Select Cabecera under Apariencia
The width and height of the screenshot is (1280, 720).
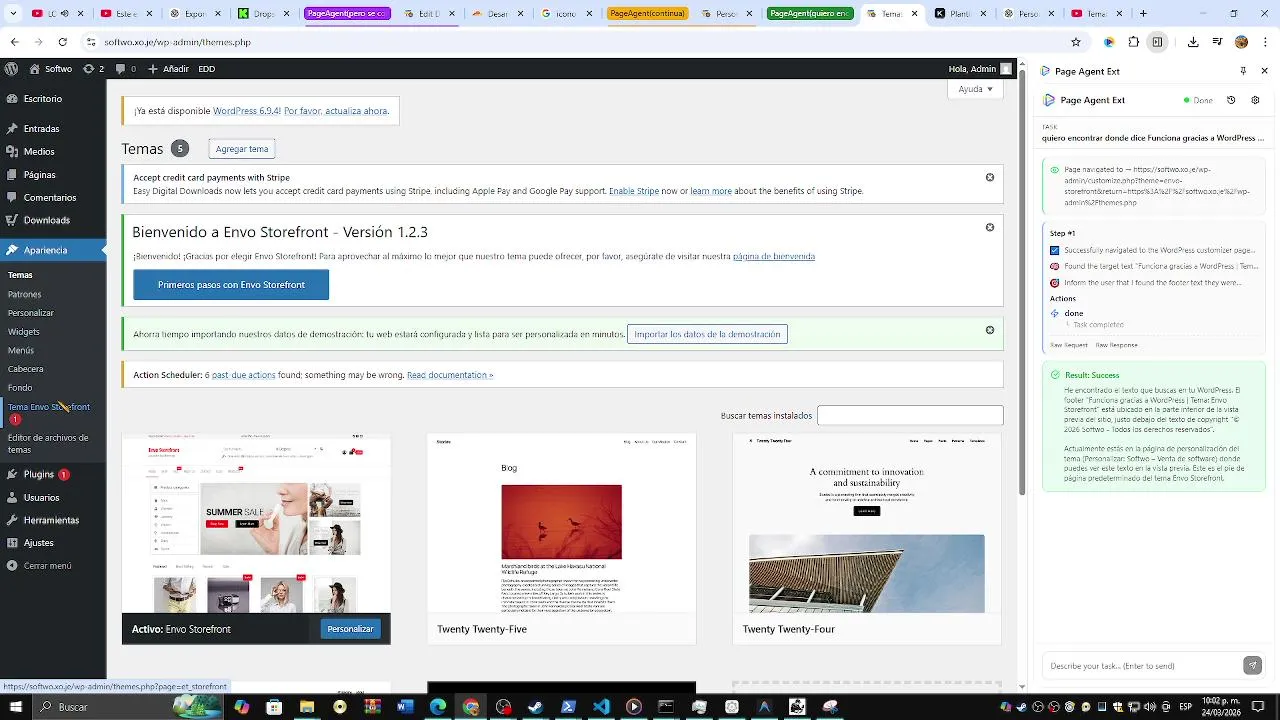click(x=25, y=369)
